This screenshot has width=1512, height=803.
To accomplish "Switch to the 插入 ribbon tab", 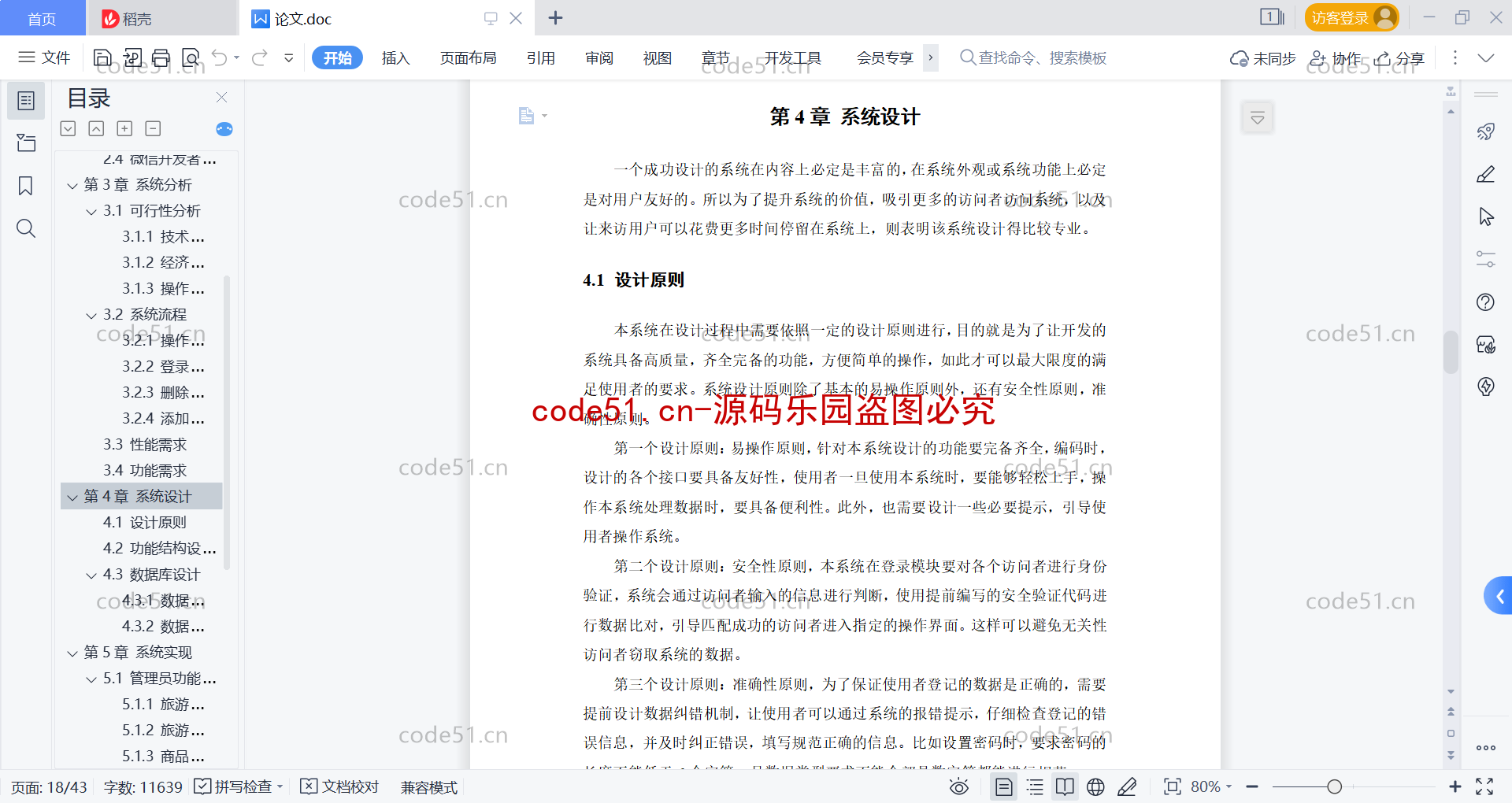I will point(395,57).
